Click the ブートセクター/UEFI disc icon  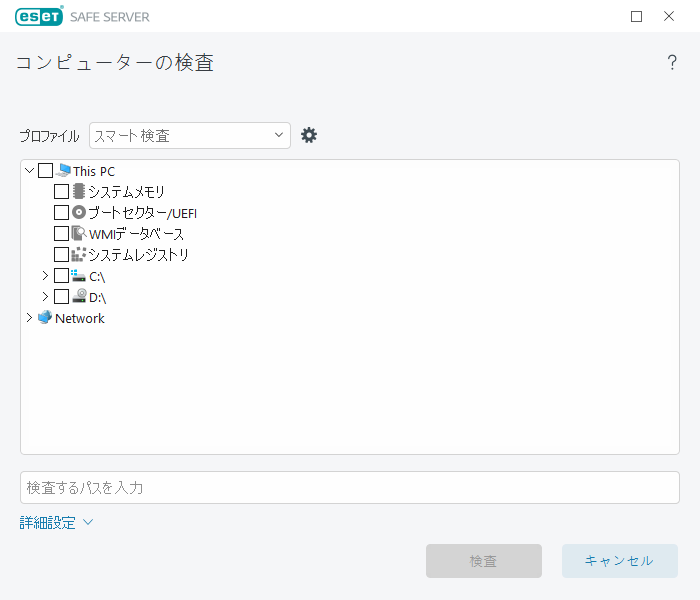click(79, 212)
